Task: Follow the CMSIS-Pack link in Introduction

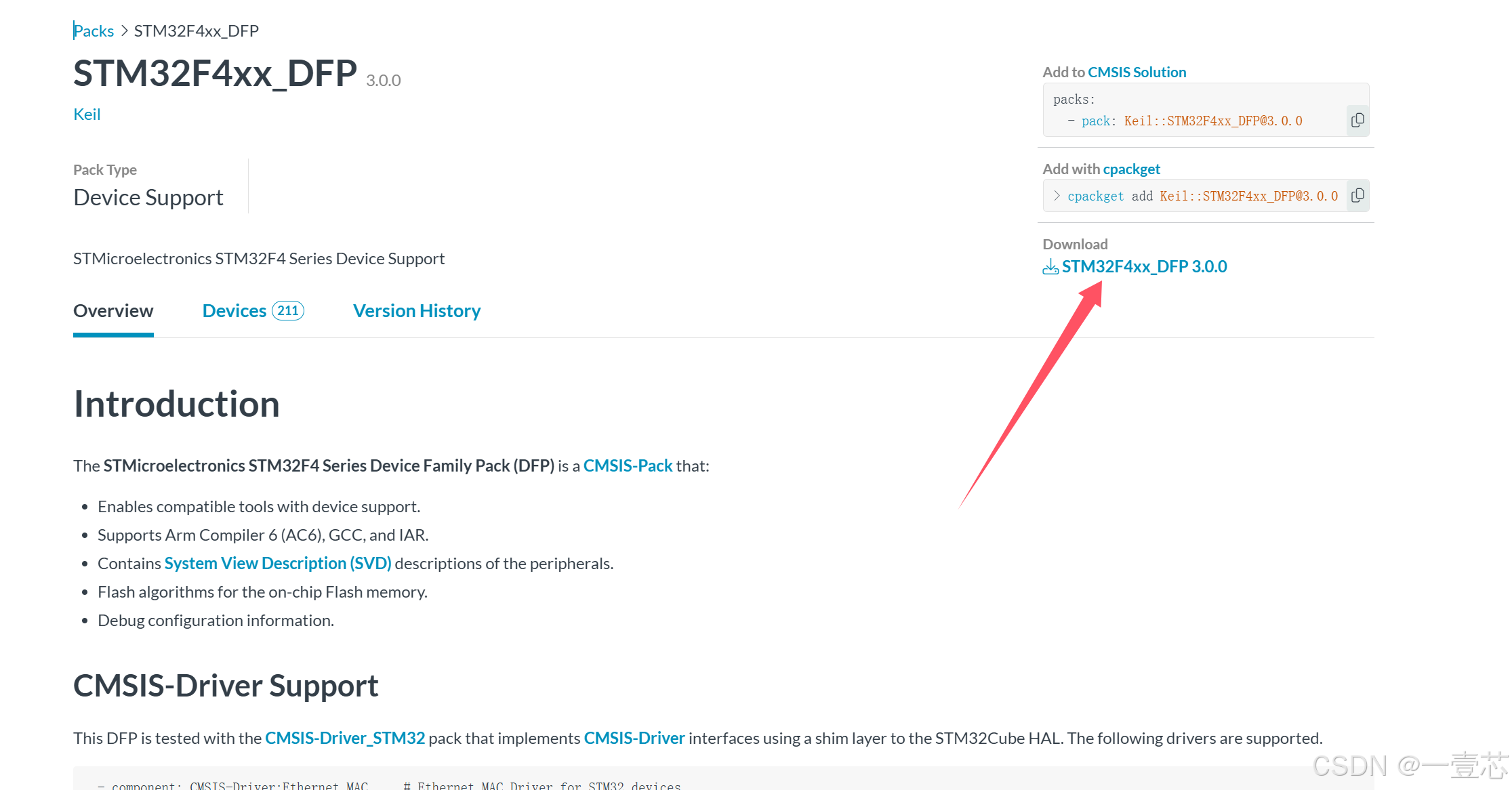Action: (x=628, y=466)
